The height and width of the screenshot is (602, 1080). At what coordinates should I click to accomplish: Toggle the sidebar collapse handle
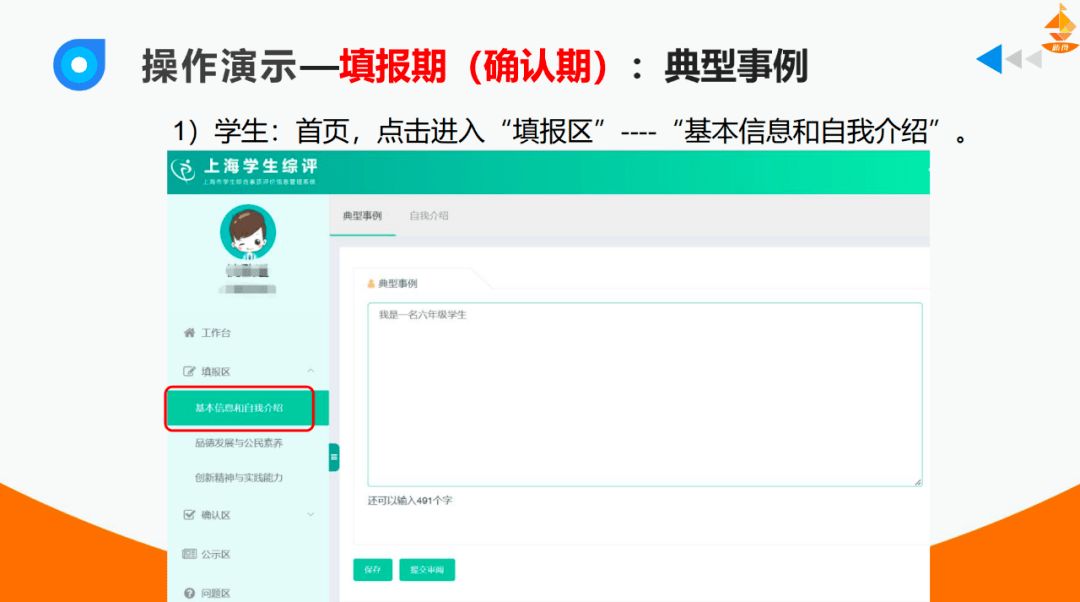pos(334,457)
